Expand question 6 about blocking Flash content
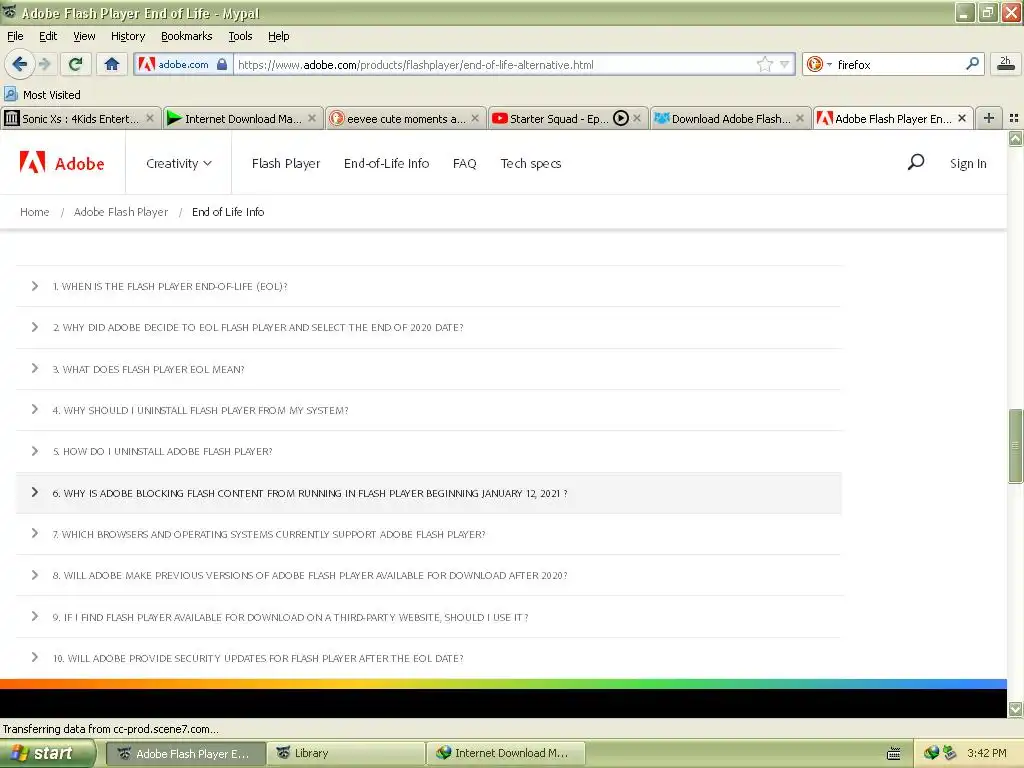This screenshot has height=768, width=1024. click(x=428, y=493)
